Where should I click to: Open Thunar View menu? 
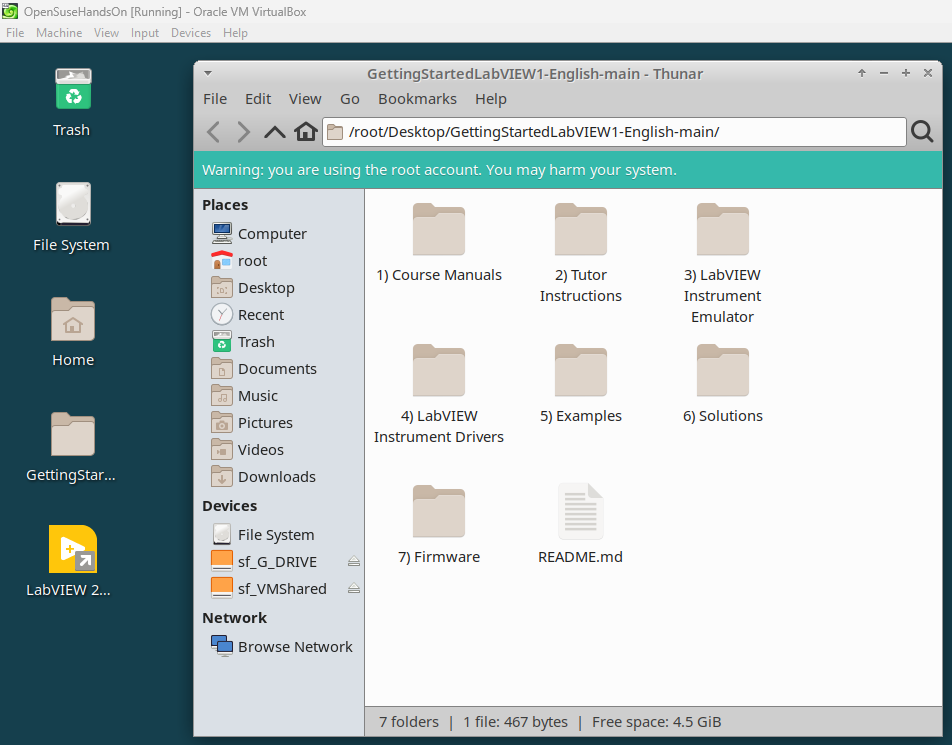point(305,99)
